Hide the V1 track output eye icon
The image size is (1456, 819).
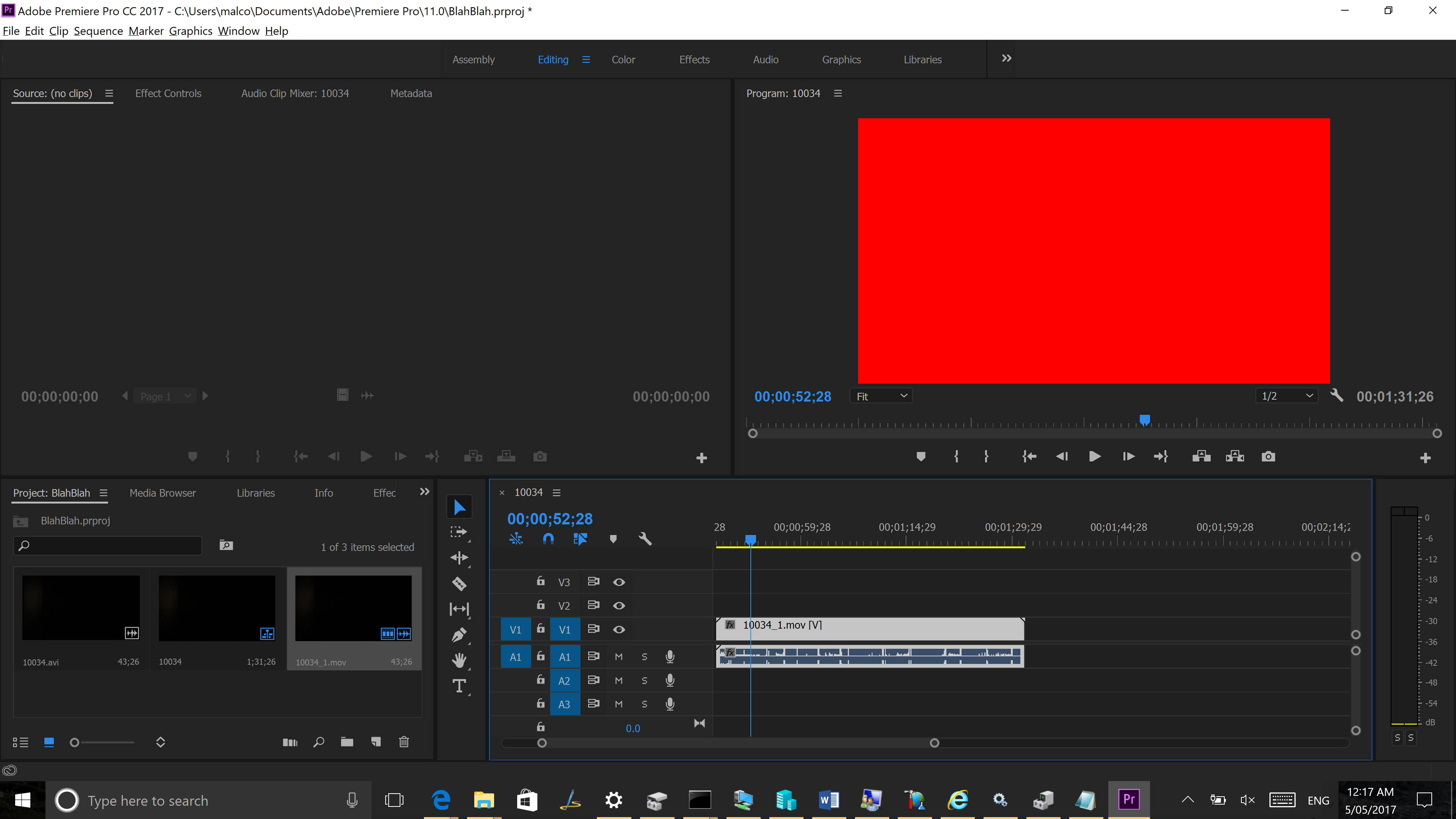click(619, 629)
